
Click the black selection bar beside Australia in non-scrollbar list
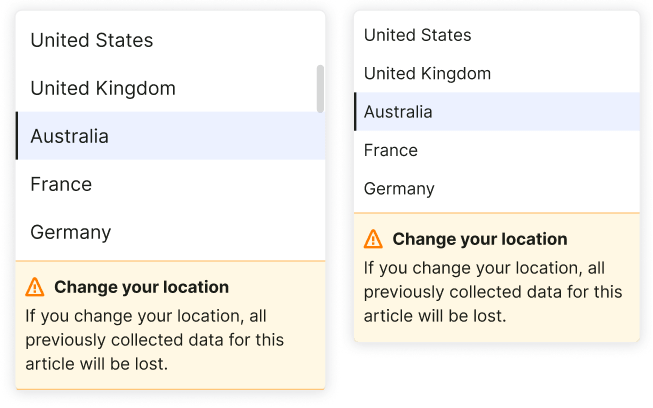click(x=355, y=112)
